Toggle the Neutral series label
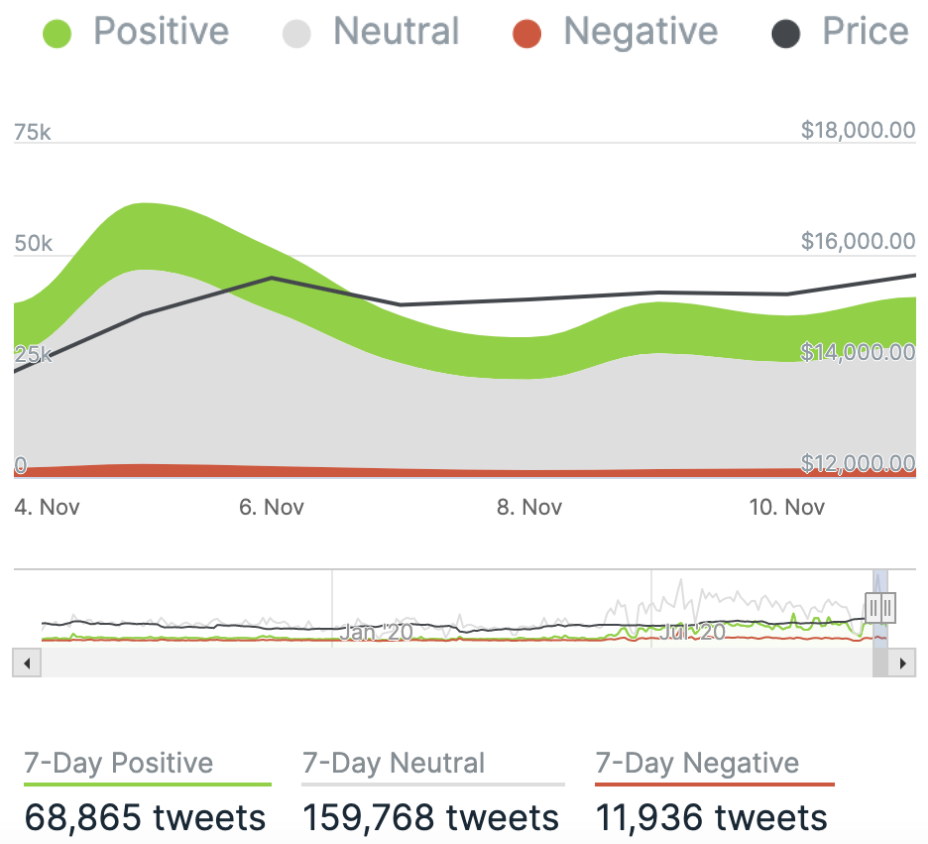 coord(396,32)
